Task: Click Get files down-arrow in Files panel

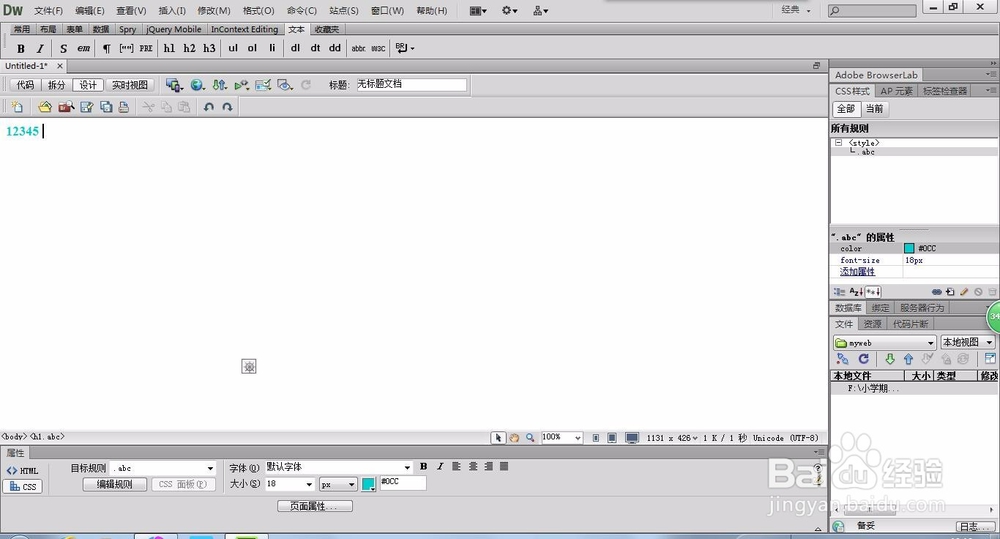Action: click(x=890, y=359)
